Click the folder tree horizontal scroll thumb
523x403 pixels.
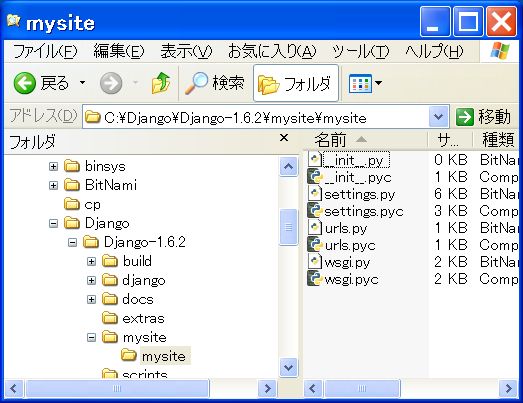117,388
